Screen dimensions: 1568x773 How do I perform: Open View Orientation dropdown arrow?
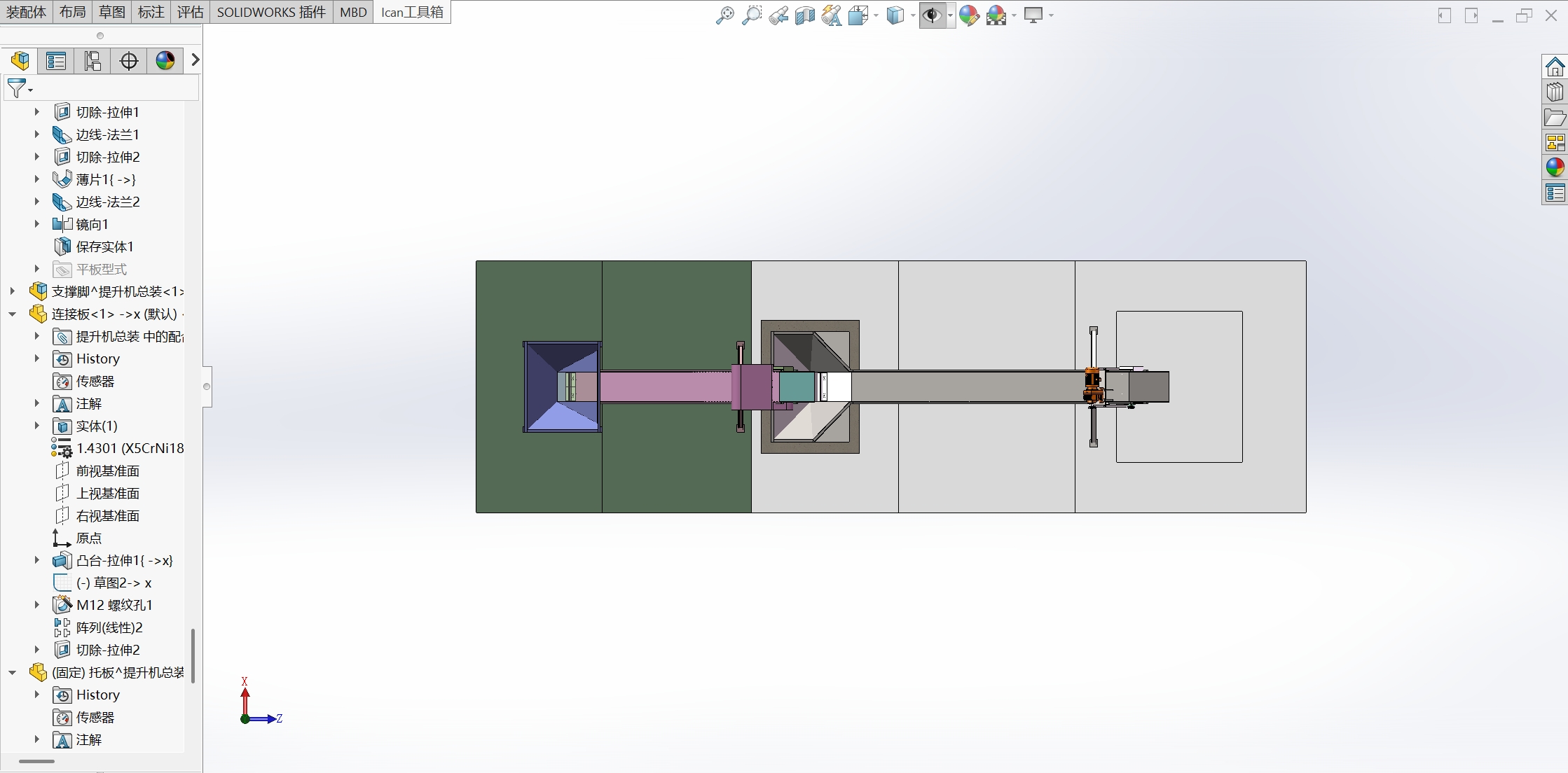(x=876, y=15)
